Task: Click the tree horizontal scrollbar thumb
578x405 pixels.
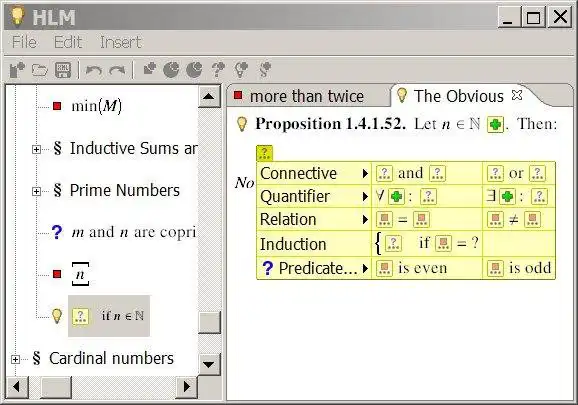Action: tap(56, 387)
